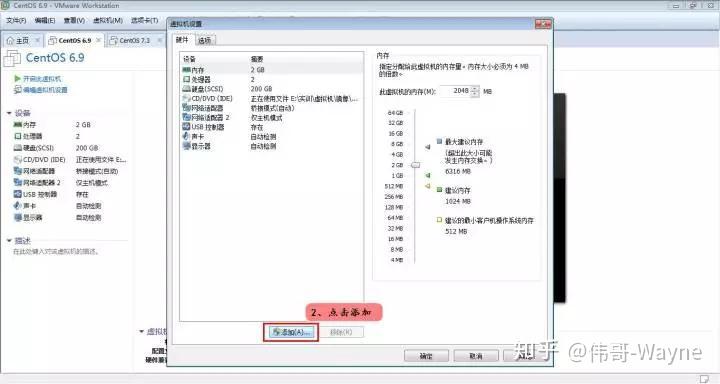Click the 编辑虚拟机设置 link icon
720x384 pixels.
click(17, 90)
